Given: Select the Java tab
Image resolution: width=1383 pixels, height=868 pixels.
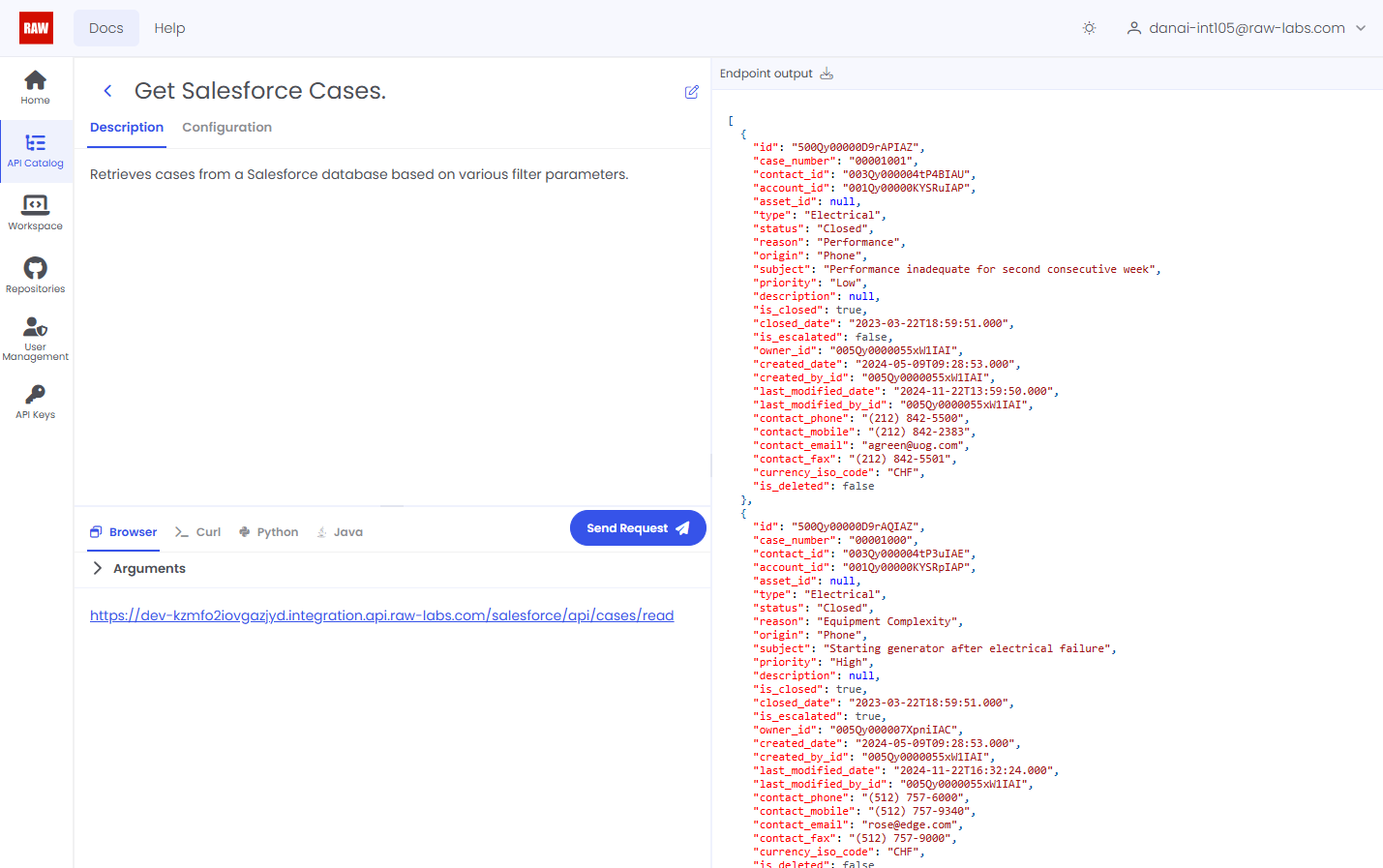Looking at the screenshot, I should pyautogui.click(x=340, y=532).
